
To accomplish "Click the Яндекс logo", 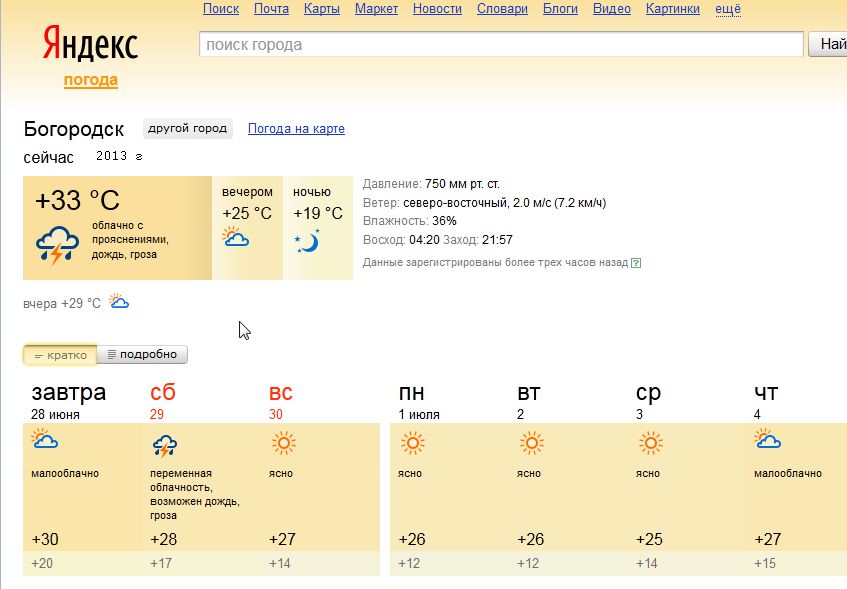I will (x=90, y=45).
